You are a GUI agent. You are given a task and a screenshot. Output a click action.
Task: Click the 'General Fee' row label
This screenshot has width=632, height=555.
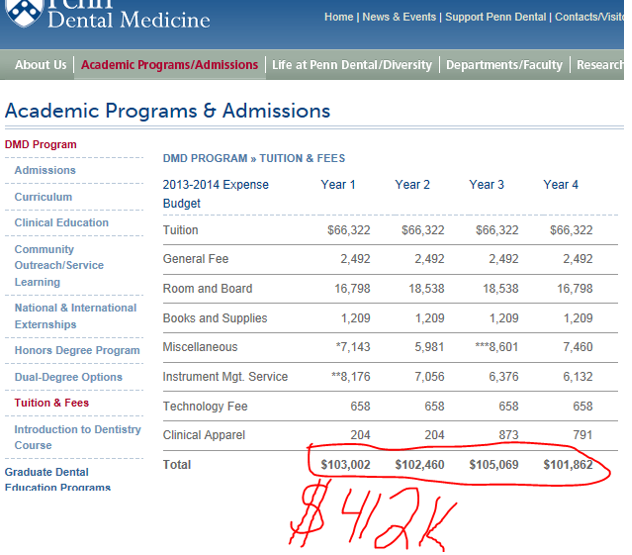pos(195,259)
